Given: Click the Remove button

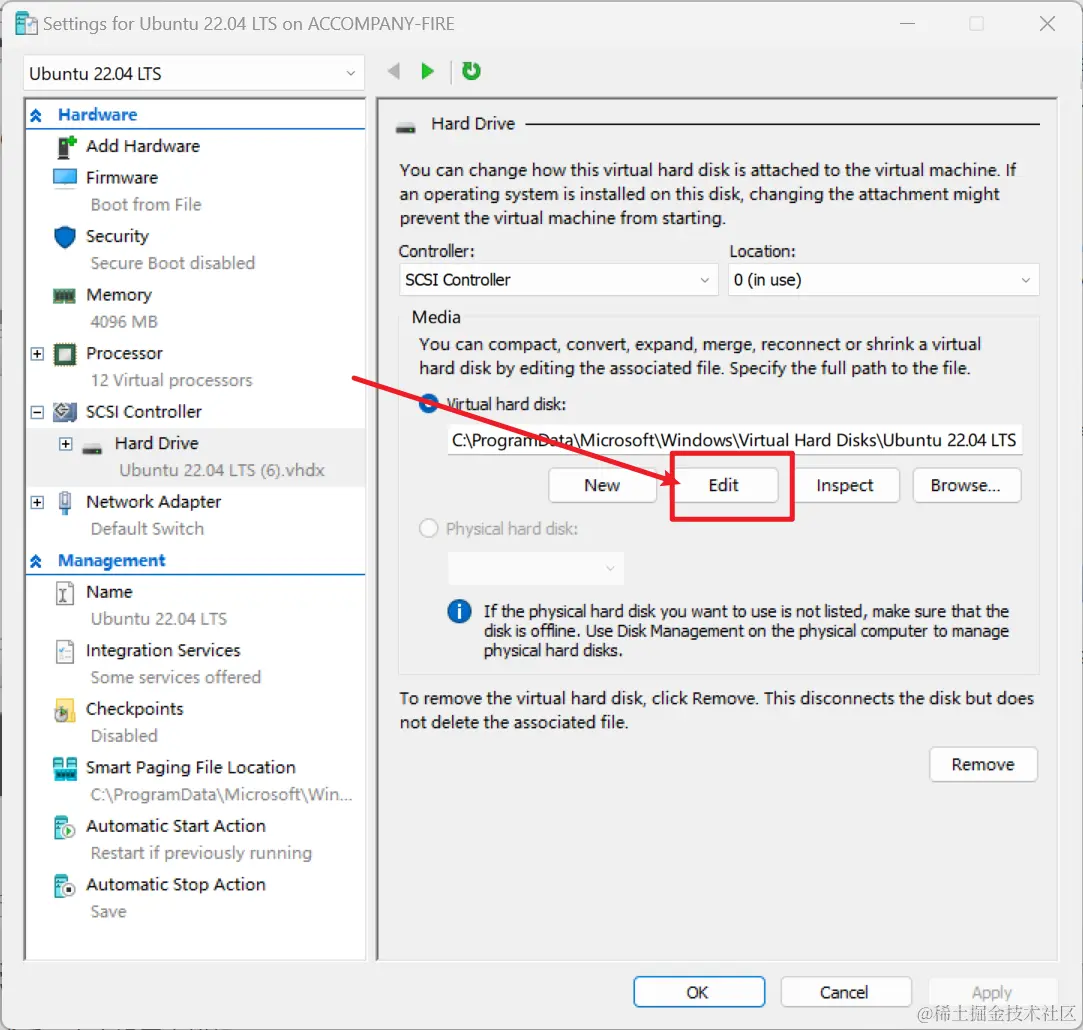Looking at the screenshot, I should (x=983, y=764).
